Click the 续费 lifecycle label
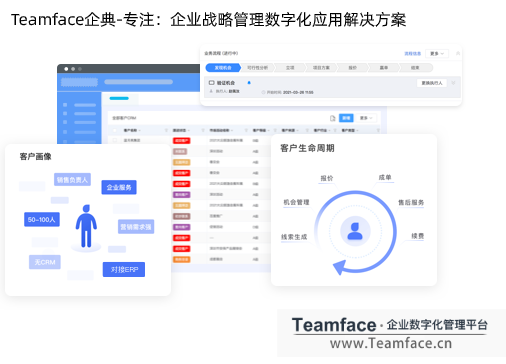The width and height of the screenshot is (506, 364). (x=418, y=236)
